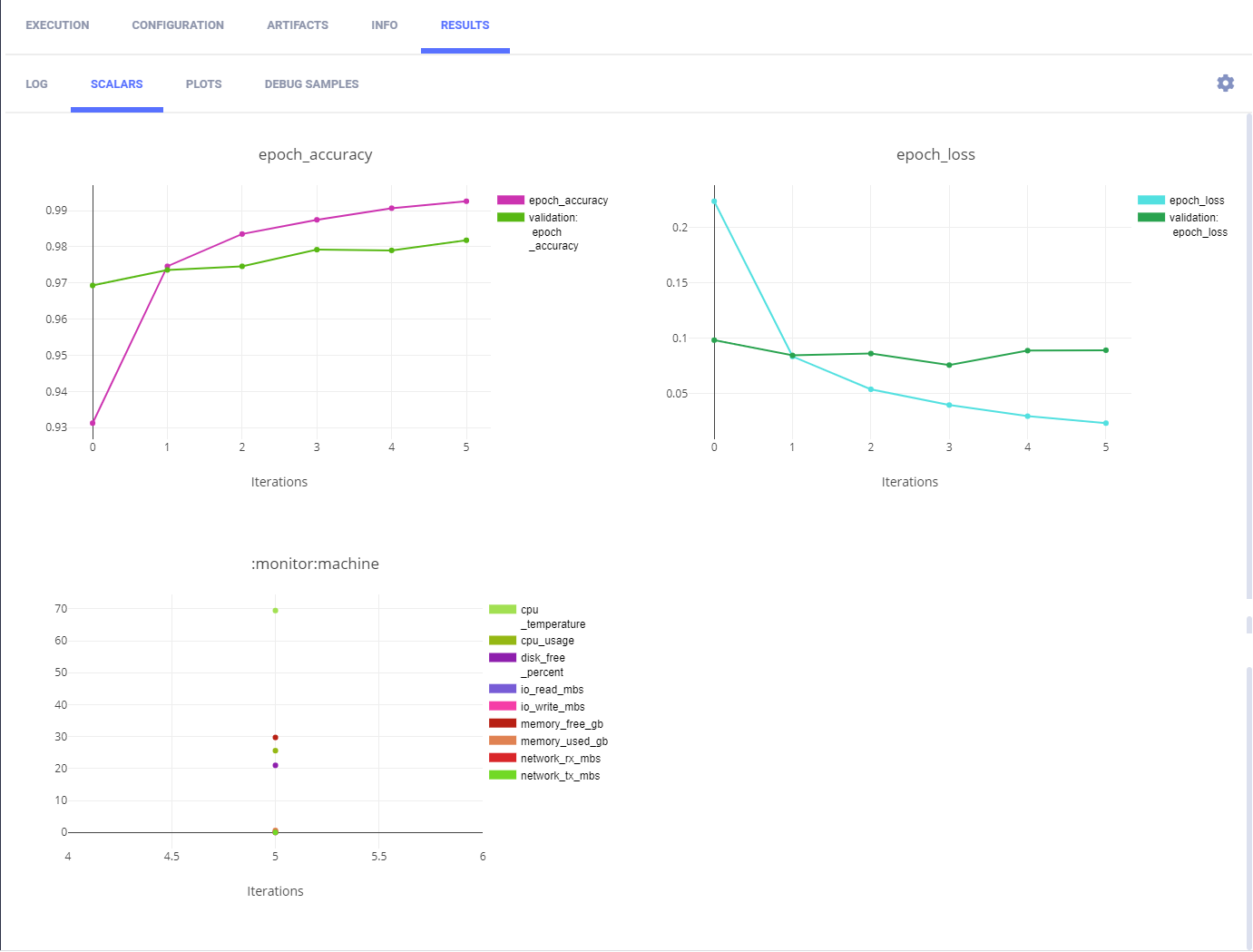Hide the io_read_mbs series

[552, 690]
